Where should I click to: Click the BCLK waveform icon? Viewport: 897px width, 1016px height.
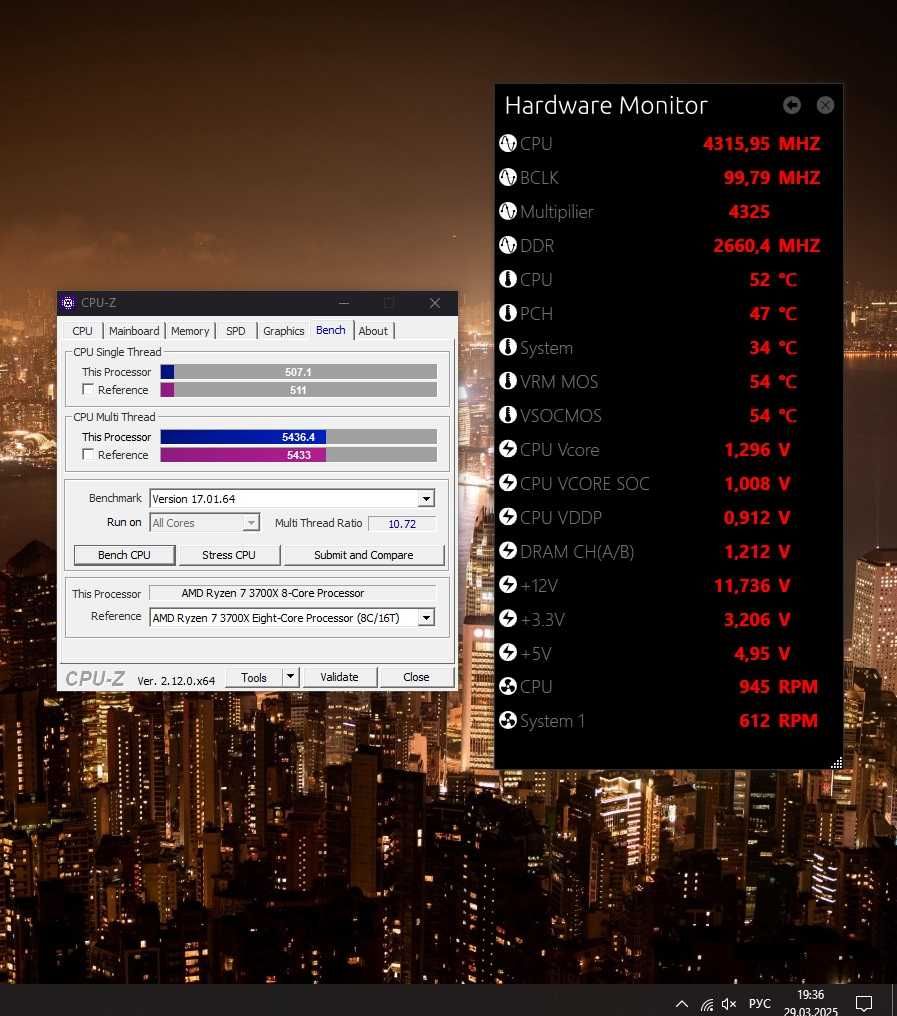click(x=508, y=177)
